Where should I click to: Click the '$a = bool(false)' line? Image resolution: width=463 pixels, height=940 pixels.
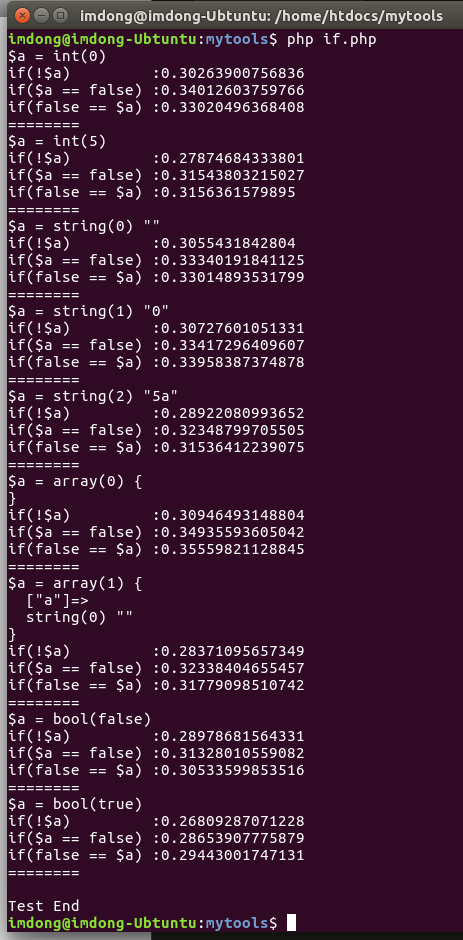point(79,719)
